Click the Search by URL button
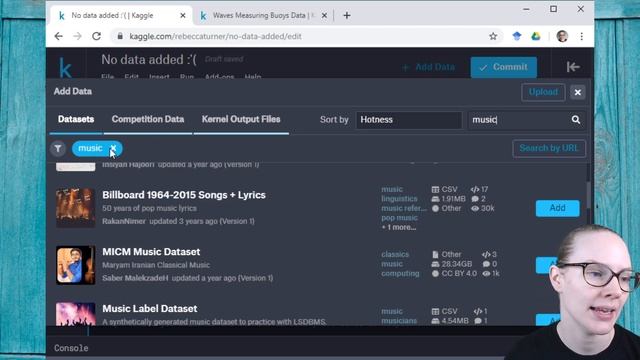This screenshot has height=360, width=640. [549, 148]
